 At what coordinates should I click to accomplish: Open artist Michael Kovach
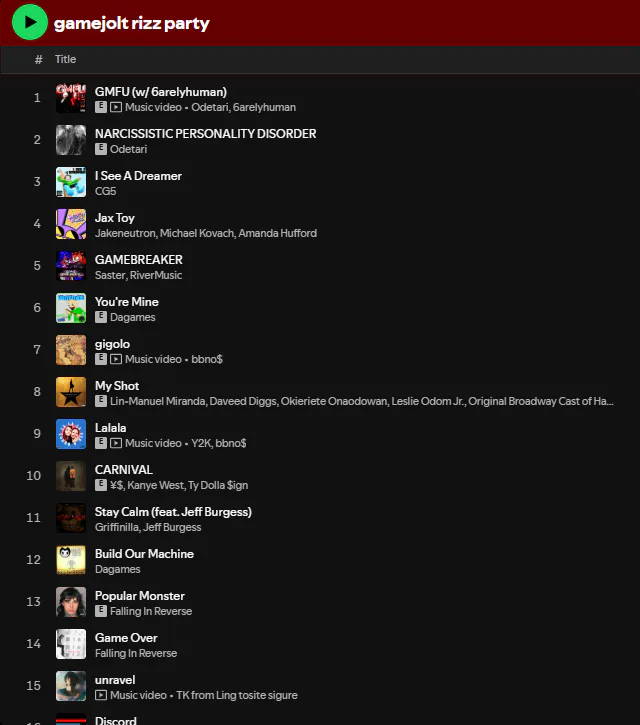point(197,233)
